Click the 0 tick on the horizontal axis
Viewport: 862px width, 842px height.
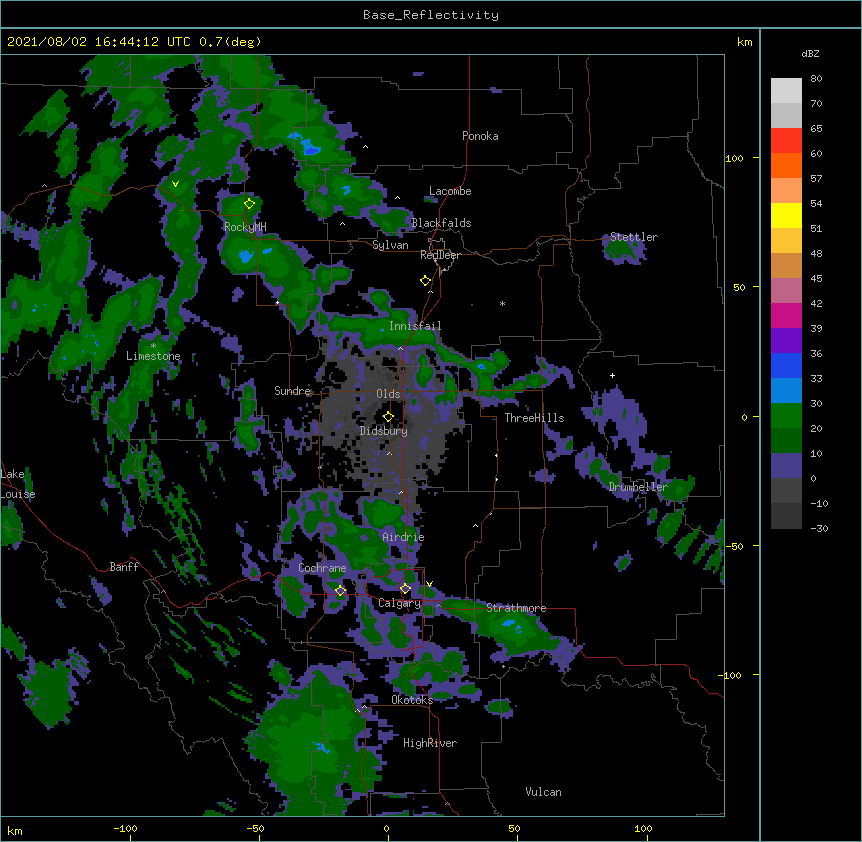(386, 828)
